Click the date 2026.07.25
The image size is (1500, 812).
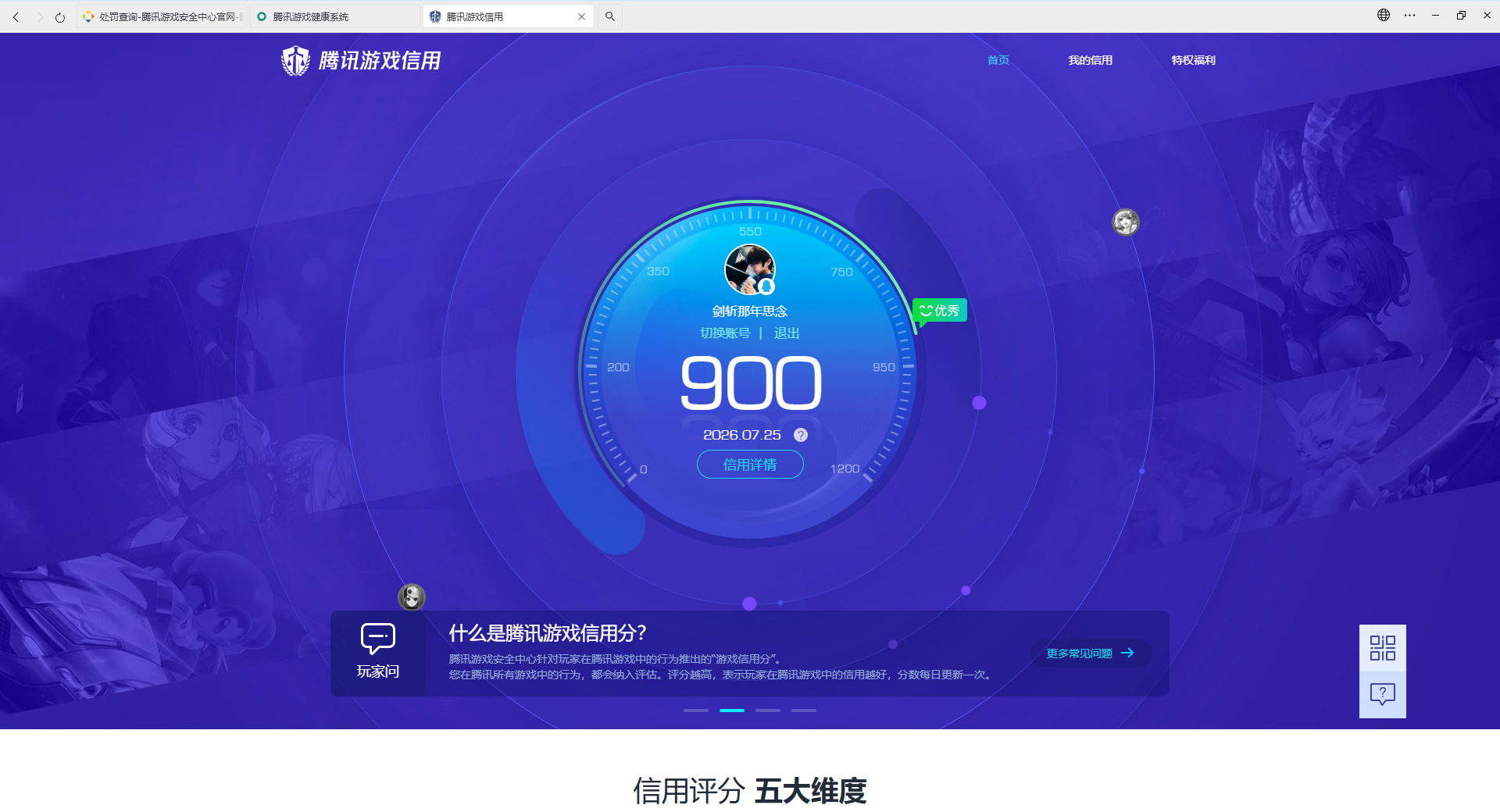[x=742, y=435]
